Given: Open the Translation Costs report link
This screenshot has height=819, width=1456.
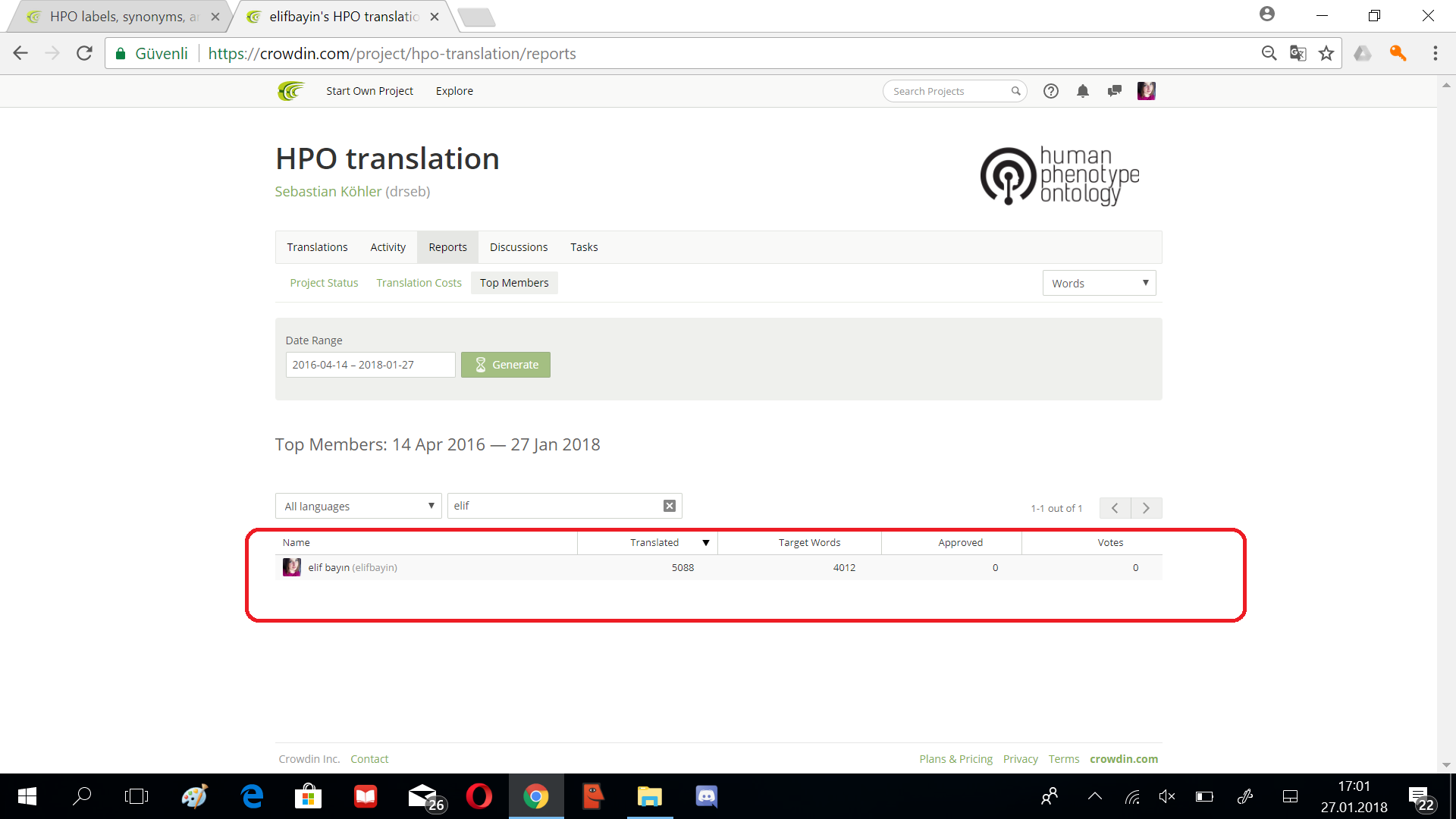Looking at the screenshot, I should point(419,283).
